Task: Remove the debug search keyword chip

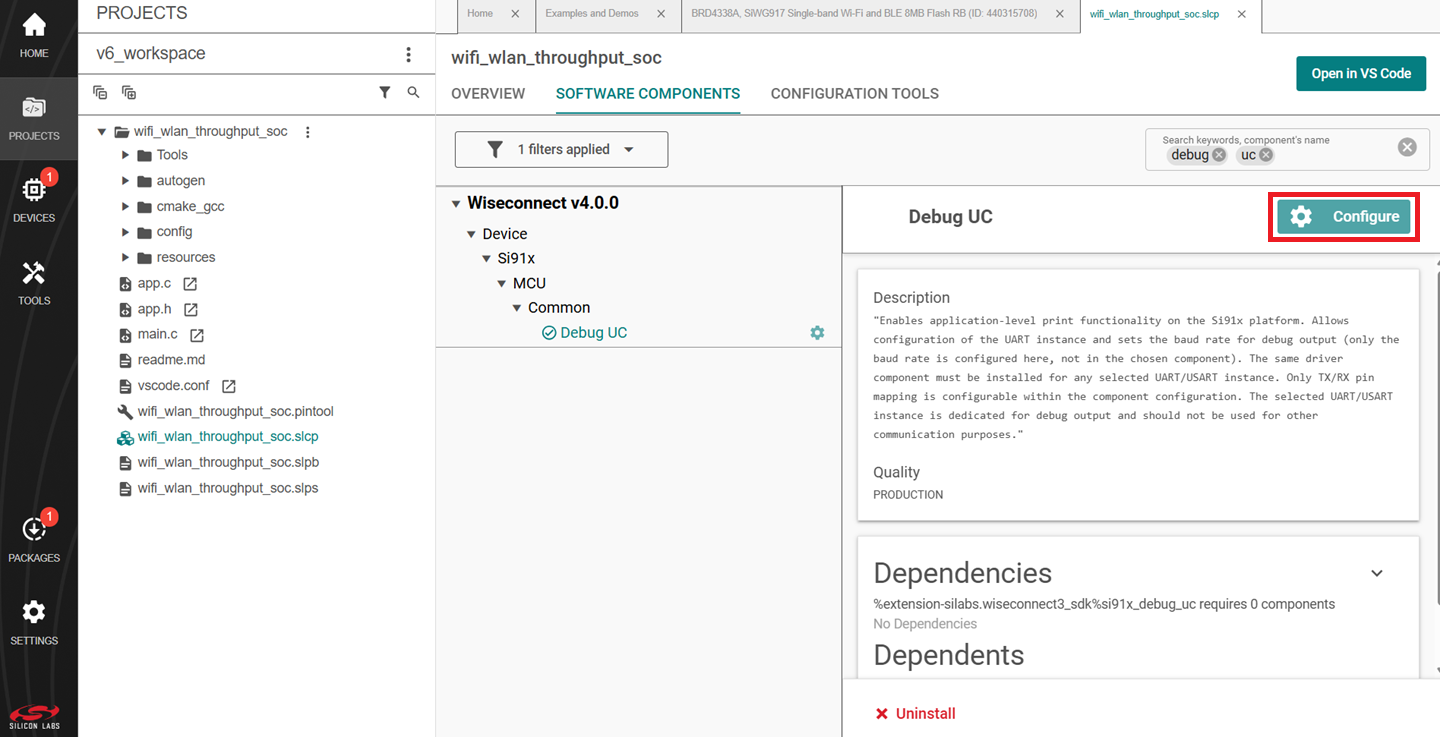Action: pyautogui.click(x=1219, y=155)
